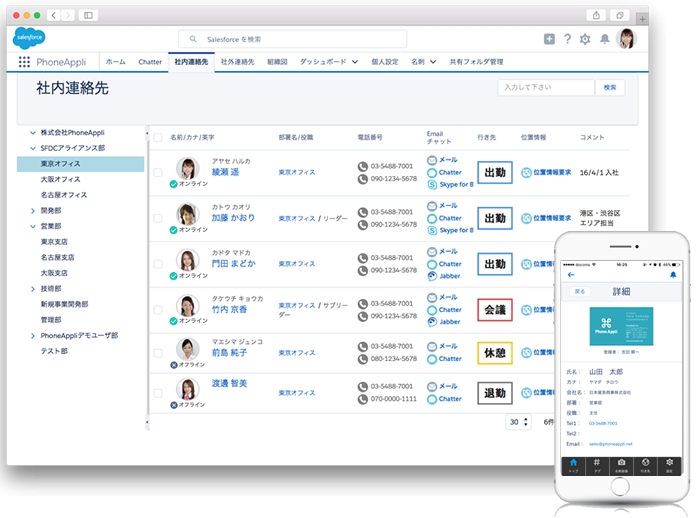Viewport: 700px width, 518px height.
Task: Tap the back arrow in phone app
Action: pos(571,275)
